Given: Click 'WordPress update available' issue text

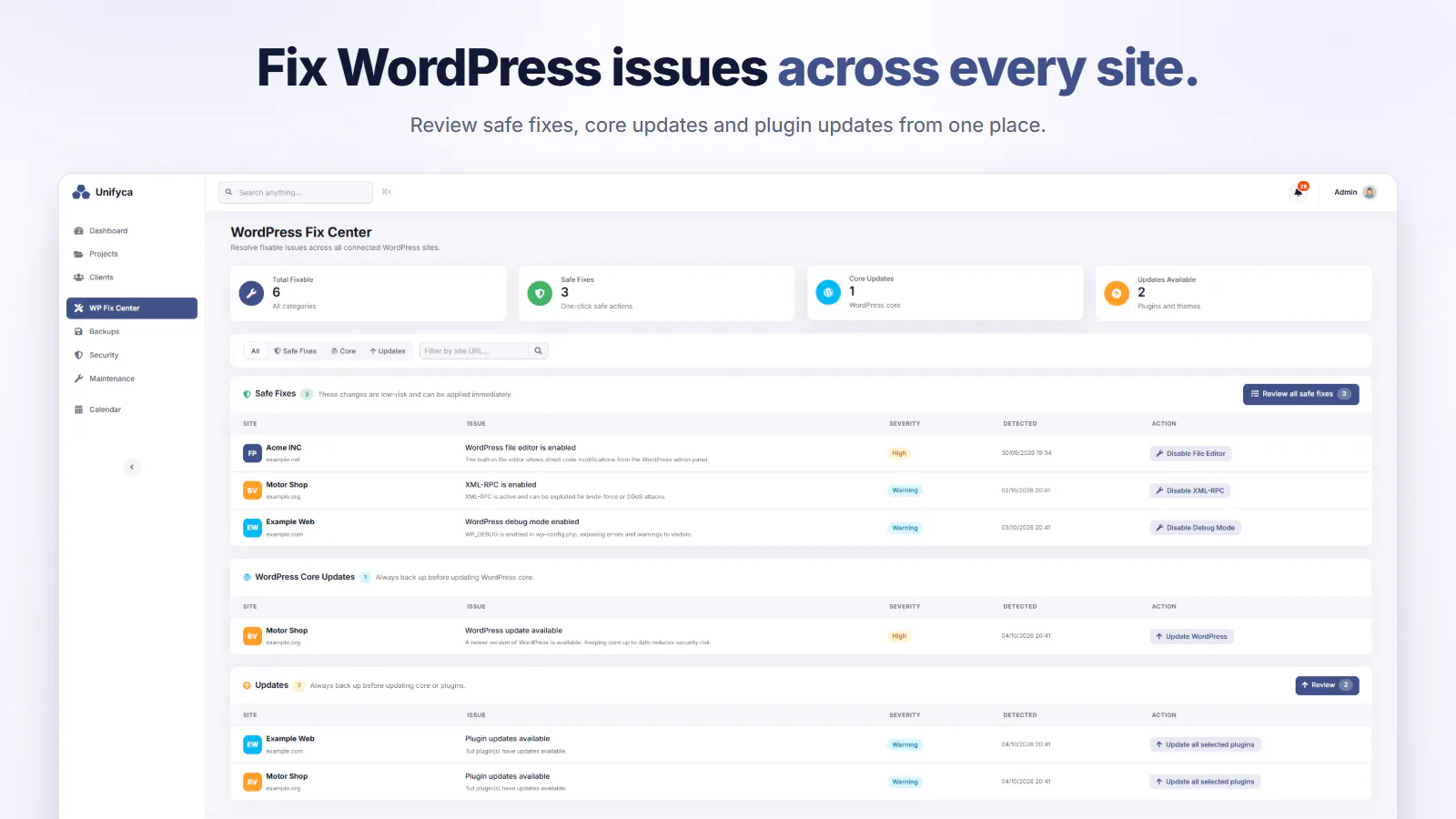Looking at the screenshot, I should (513, 631).
